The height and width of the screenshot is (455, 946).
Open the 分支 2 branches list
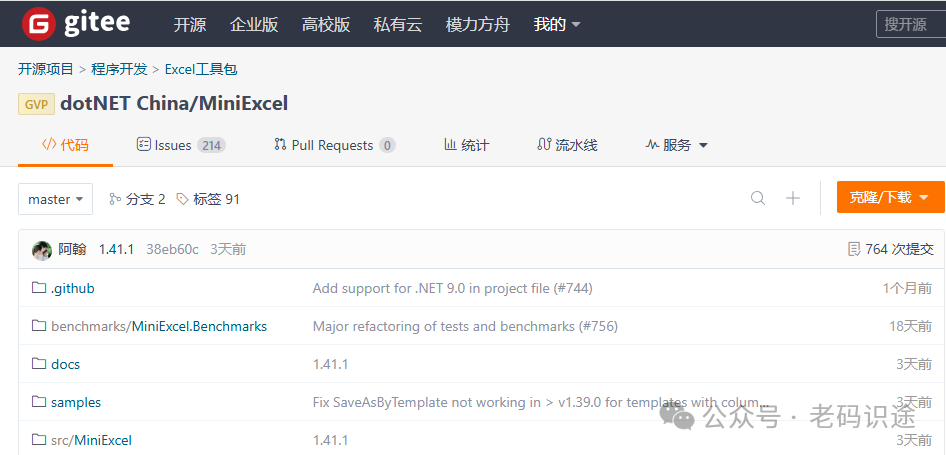[x=138, y=199]
